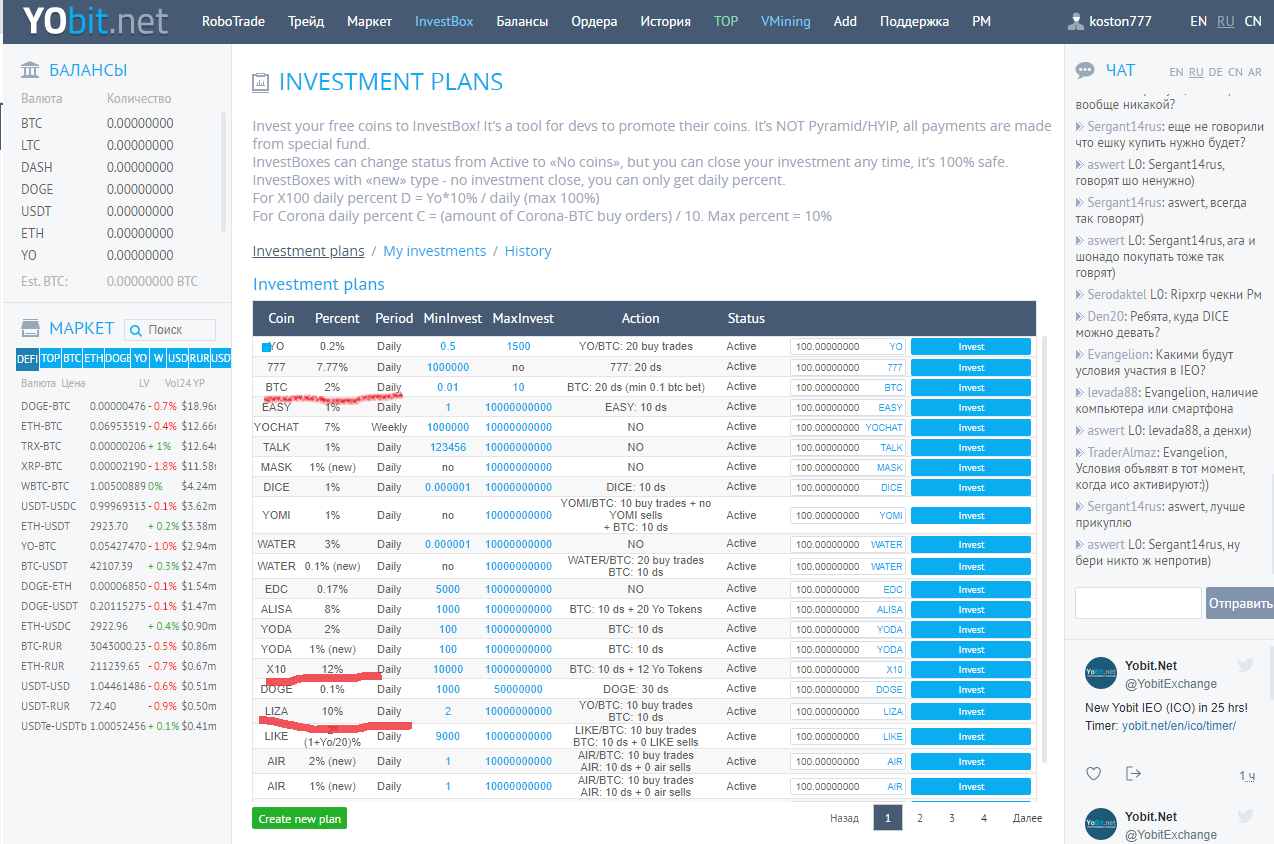Invest in the LIZA plan
The width and height of the screenshot is (1274, 844).
[970, 712]
